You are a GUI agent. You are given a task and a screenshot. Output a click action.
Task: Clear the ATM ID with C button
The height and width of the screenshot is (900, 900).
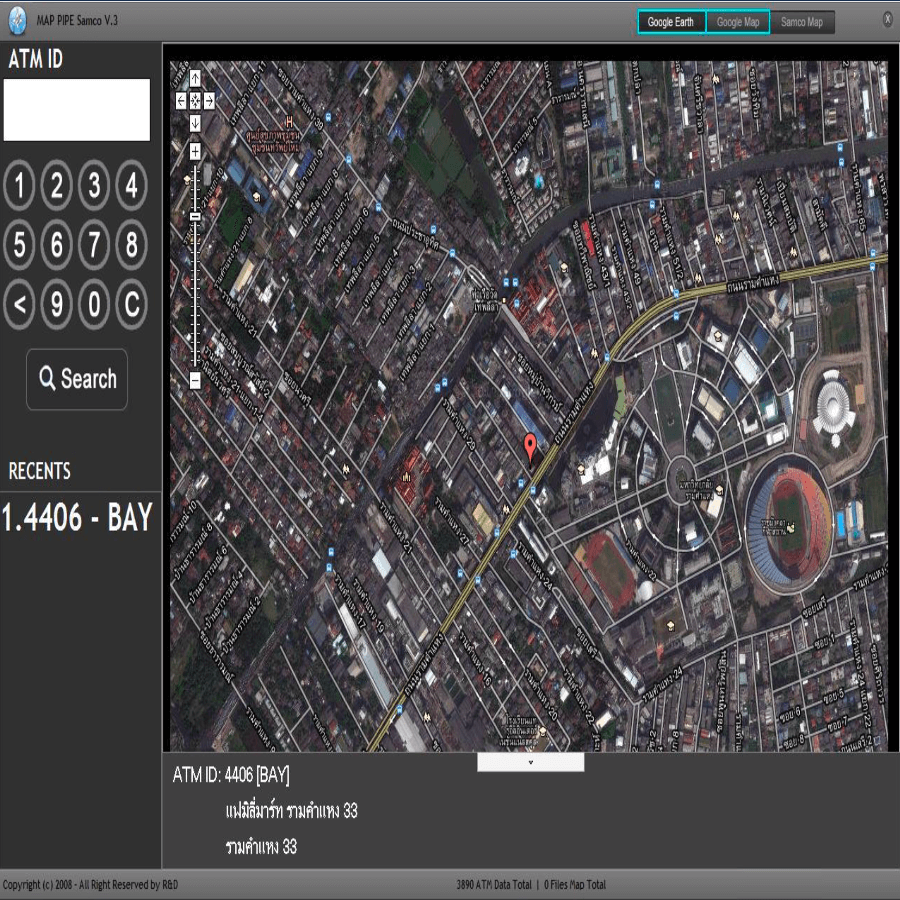click(x=131, y=304)
